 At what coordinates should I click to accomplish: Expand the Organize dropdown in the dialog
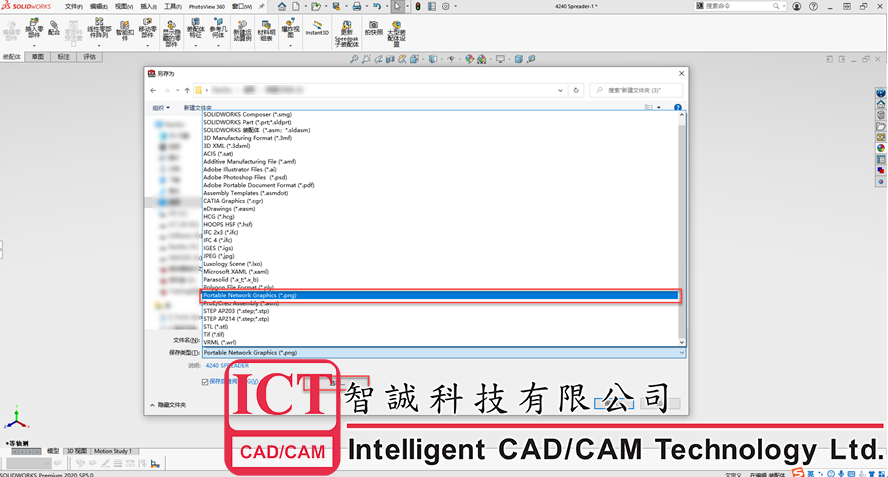[161, 107]
